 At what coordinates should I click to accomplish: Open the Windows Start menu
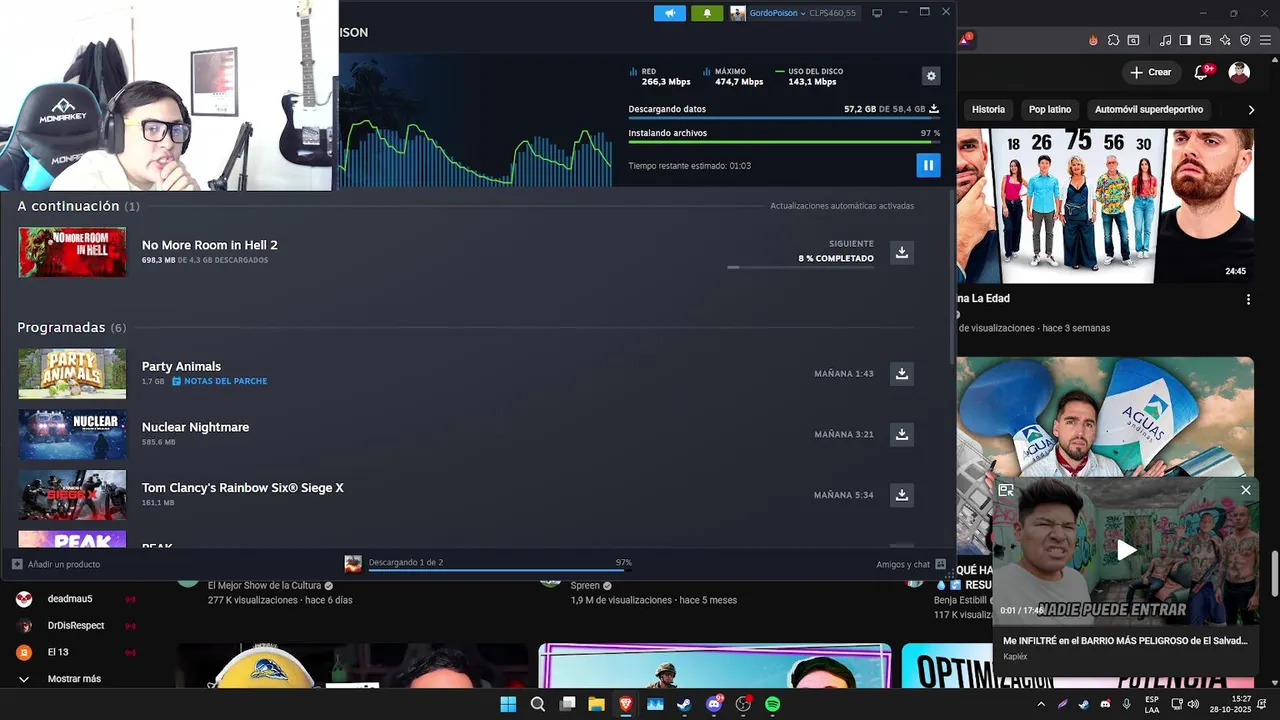coord(508,704)
